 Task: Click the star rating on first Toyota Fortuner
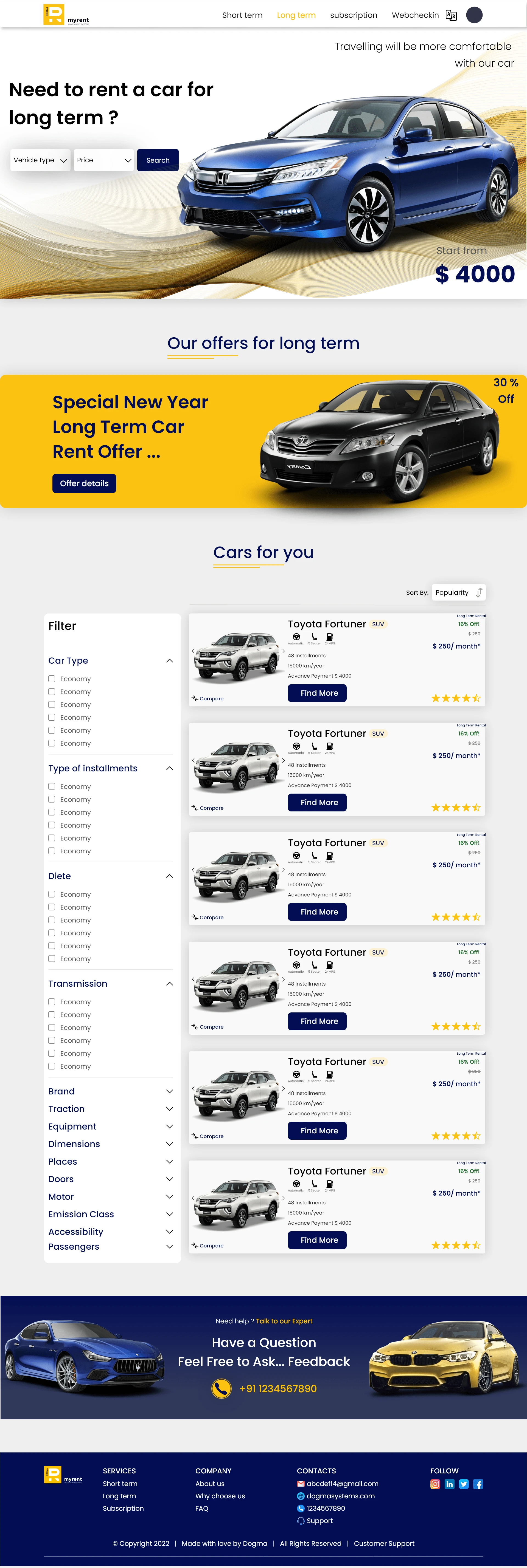click(x=456, y=698)
